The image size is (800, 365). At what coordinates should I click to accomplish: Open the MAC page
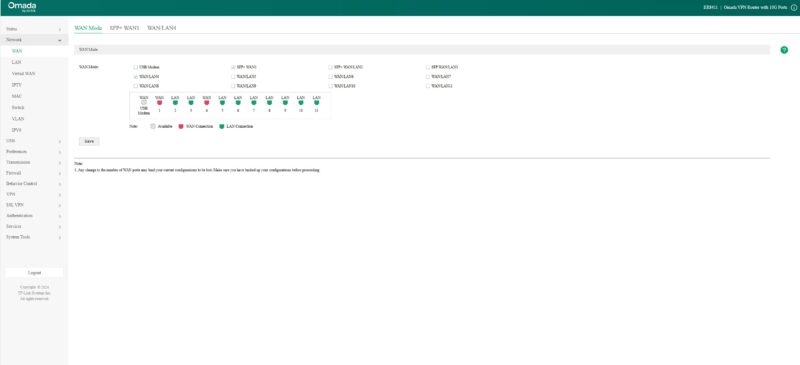pyautogui.click(x=34, y=96)
